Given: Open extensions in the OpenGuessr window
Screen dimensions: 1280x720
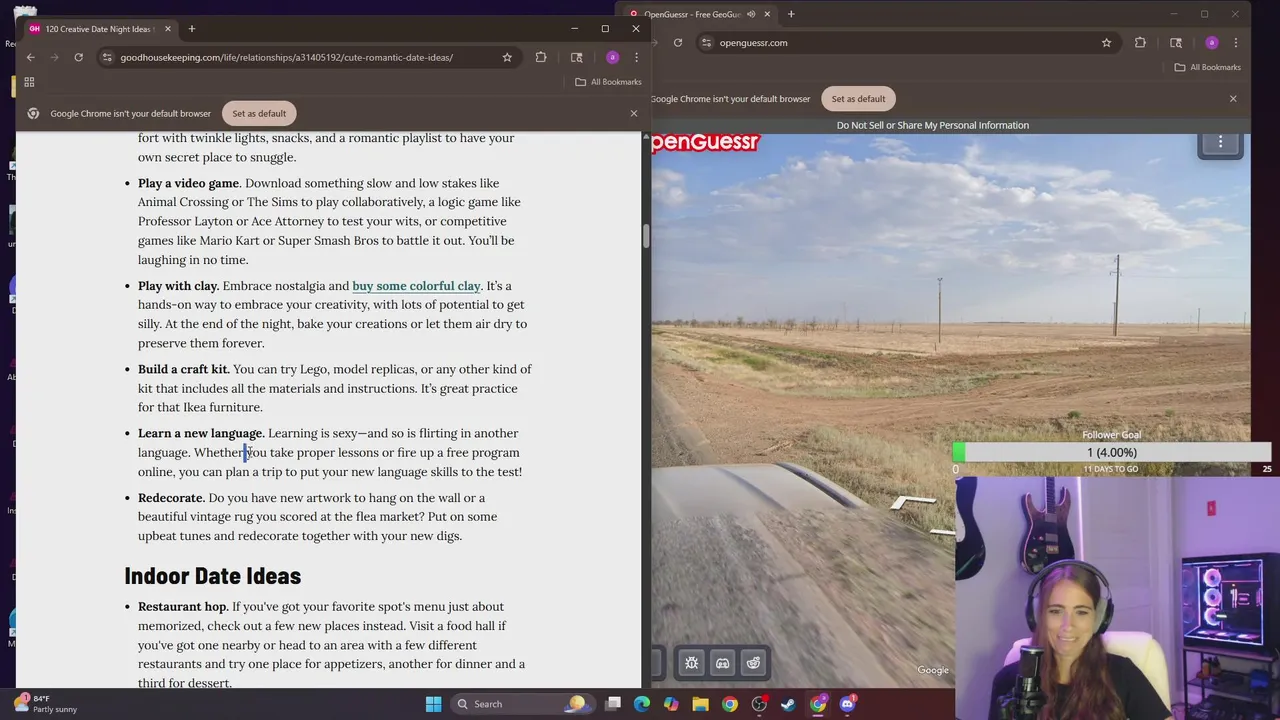Looking at the screenshot, I should pos(1140,42).
